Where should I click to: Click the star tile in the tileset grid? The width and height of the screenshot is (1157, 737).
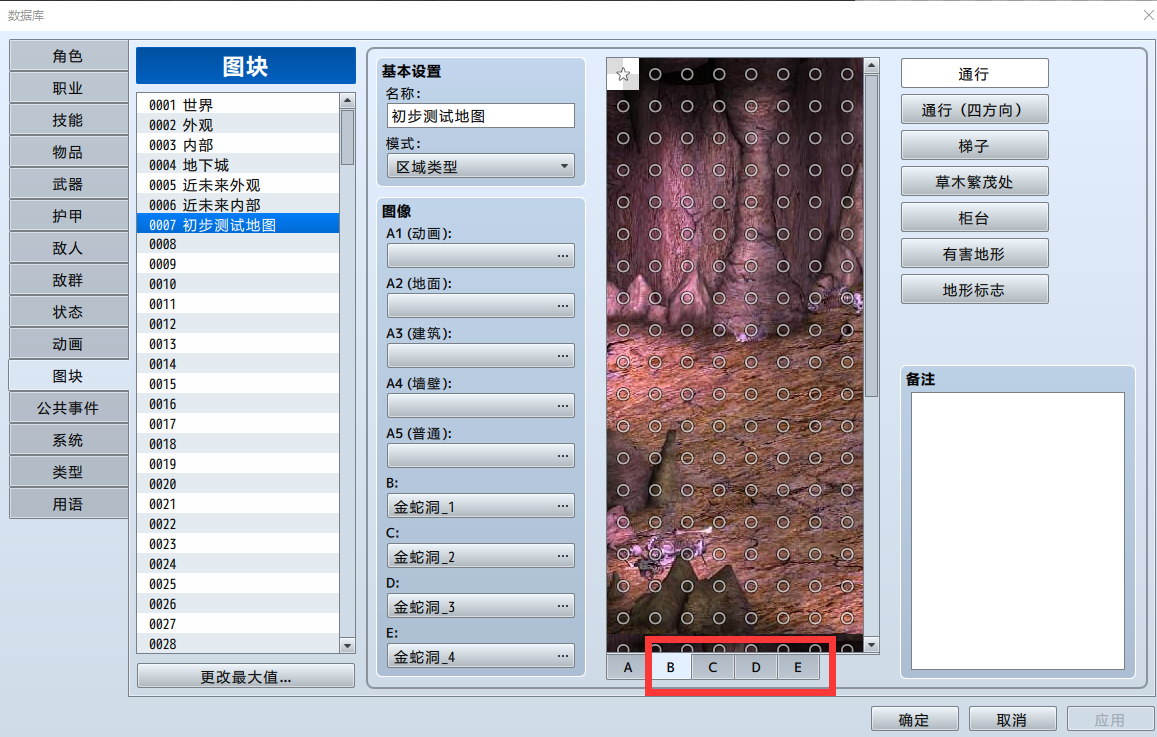[623, 74]
